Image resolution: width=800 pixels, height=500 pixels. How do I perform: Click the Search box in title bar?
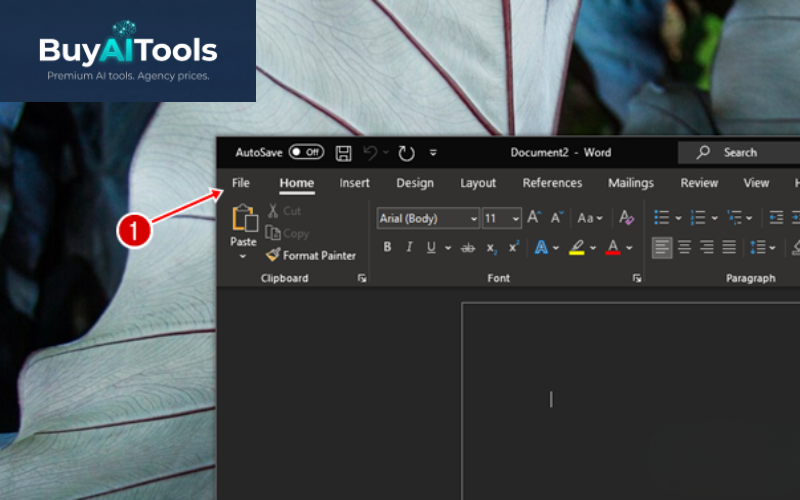coord(739,153)
